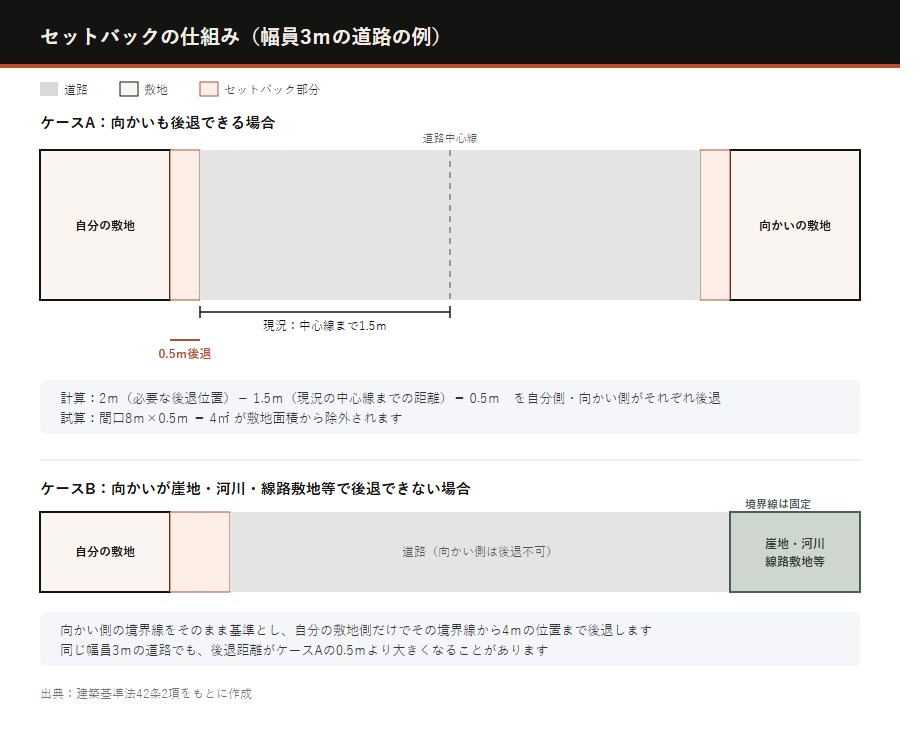The height and width of the screenshot is (740, 920).
Task: Click the 現況：中心線まで1.5m label
Action: pos(325,326)
